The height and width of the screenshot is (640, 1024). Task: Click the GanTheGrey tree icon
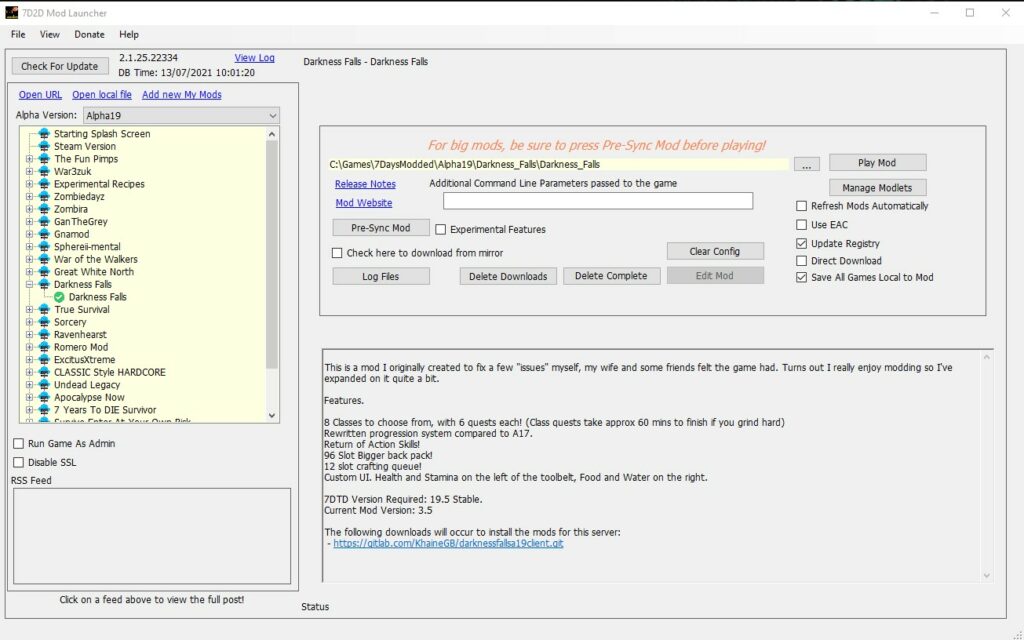44,221
